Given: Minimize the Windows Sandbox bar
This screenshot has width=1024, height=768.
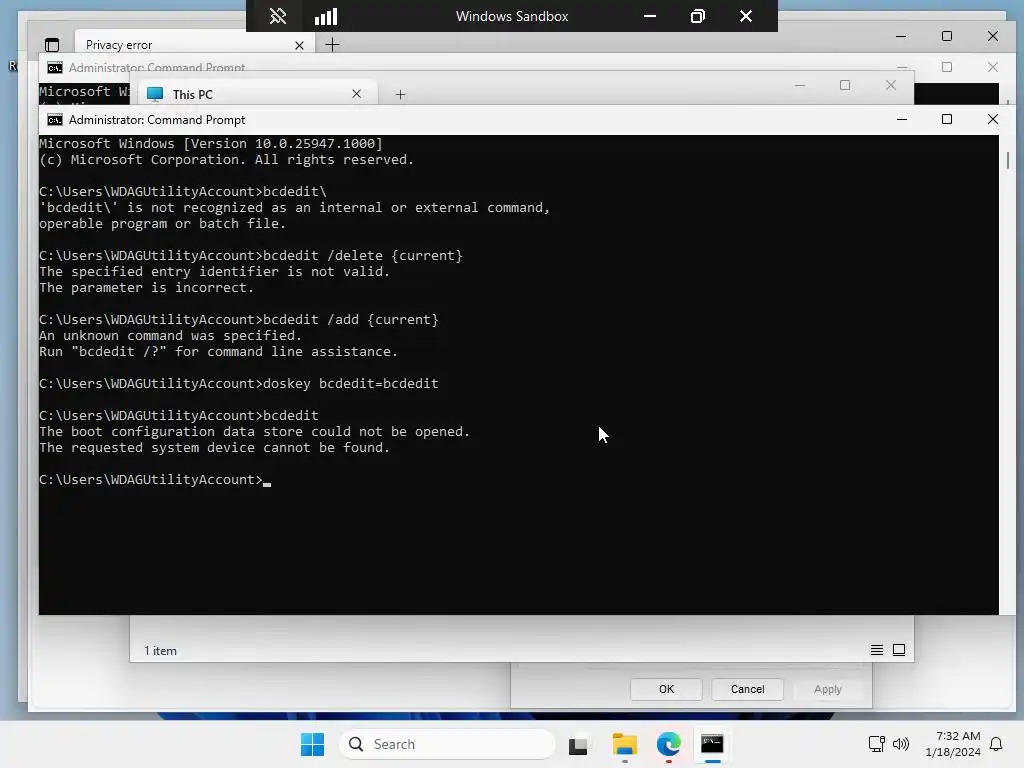Looking at the screenshot, I should tap(650, 16).
